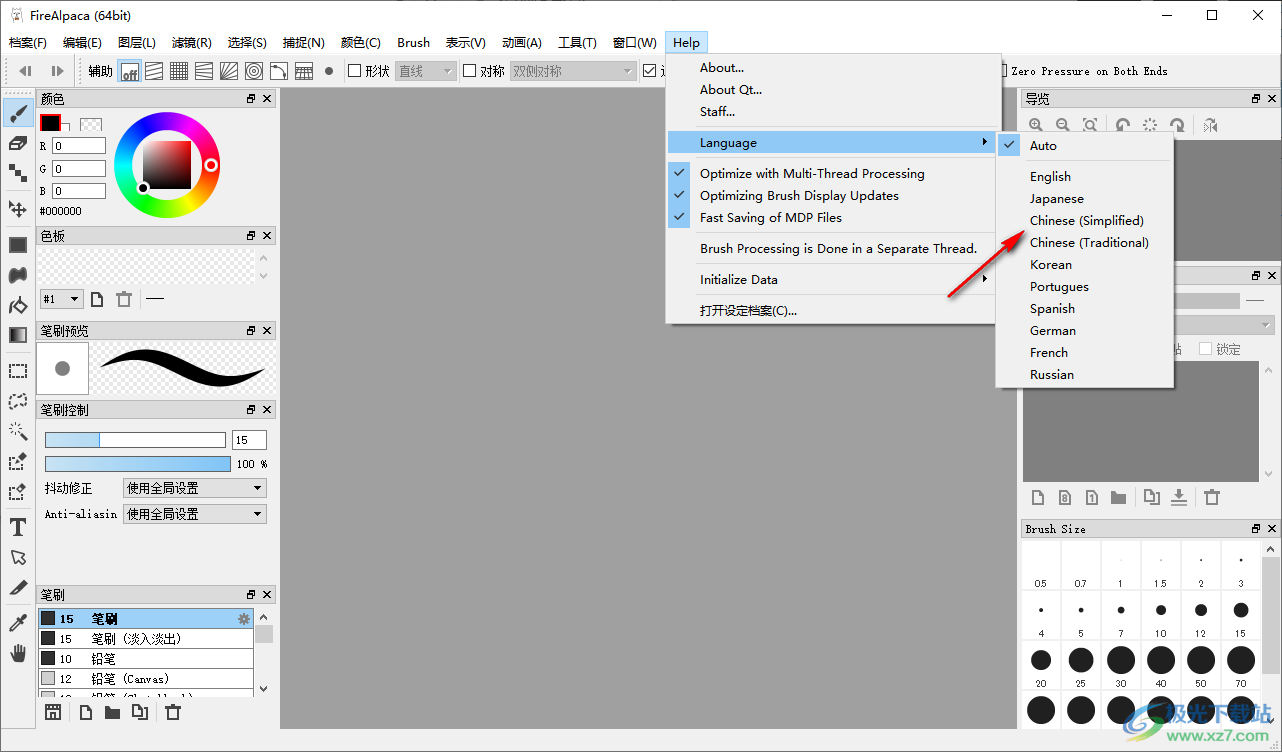Open the 图层(L) menu

point(137,42)
